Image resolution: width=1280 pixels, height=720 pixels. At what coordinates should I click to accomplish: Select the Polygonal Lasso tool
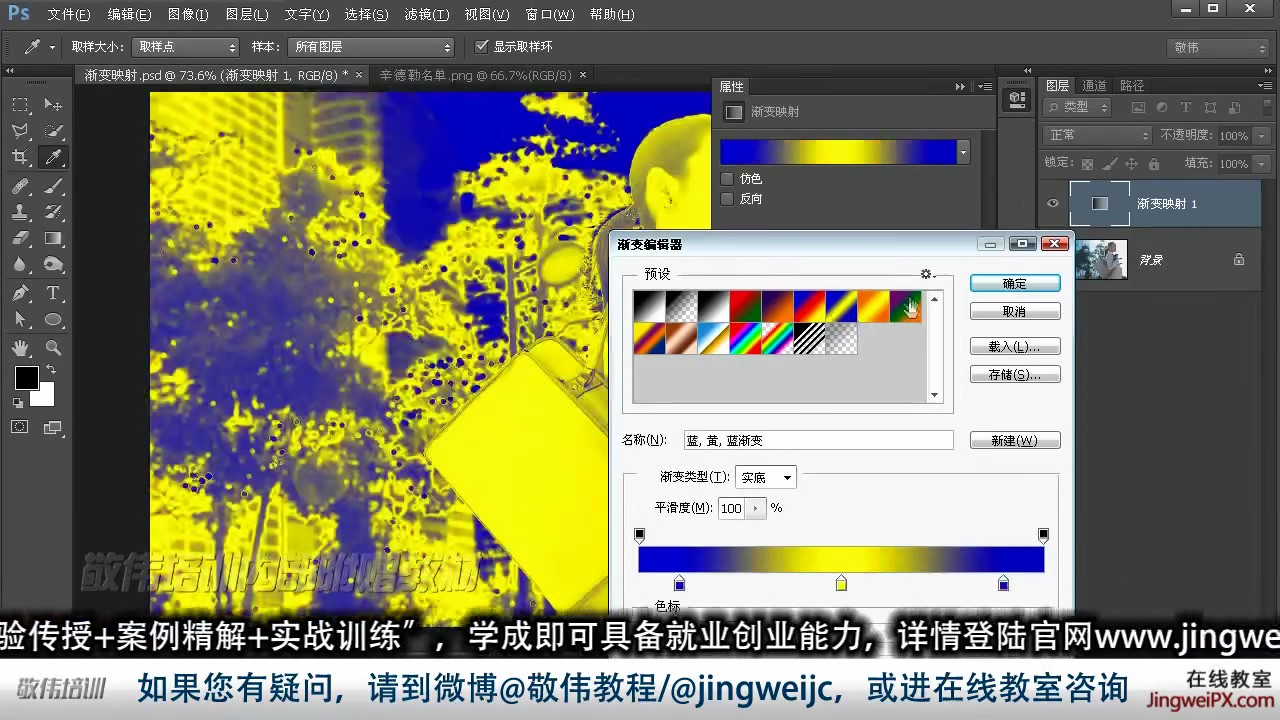pos(20,131)
